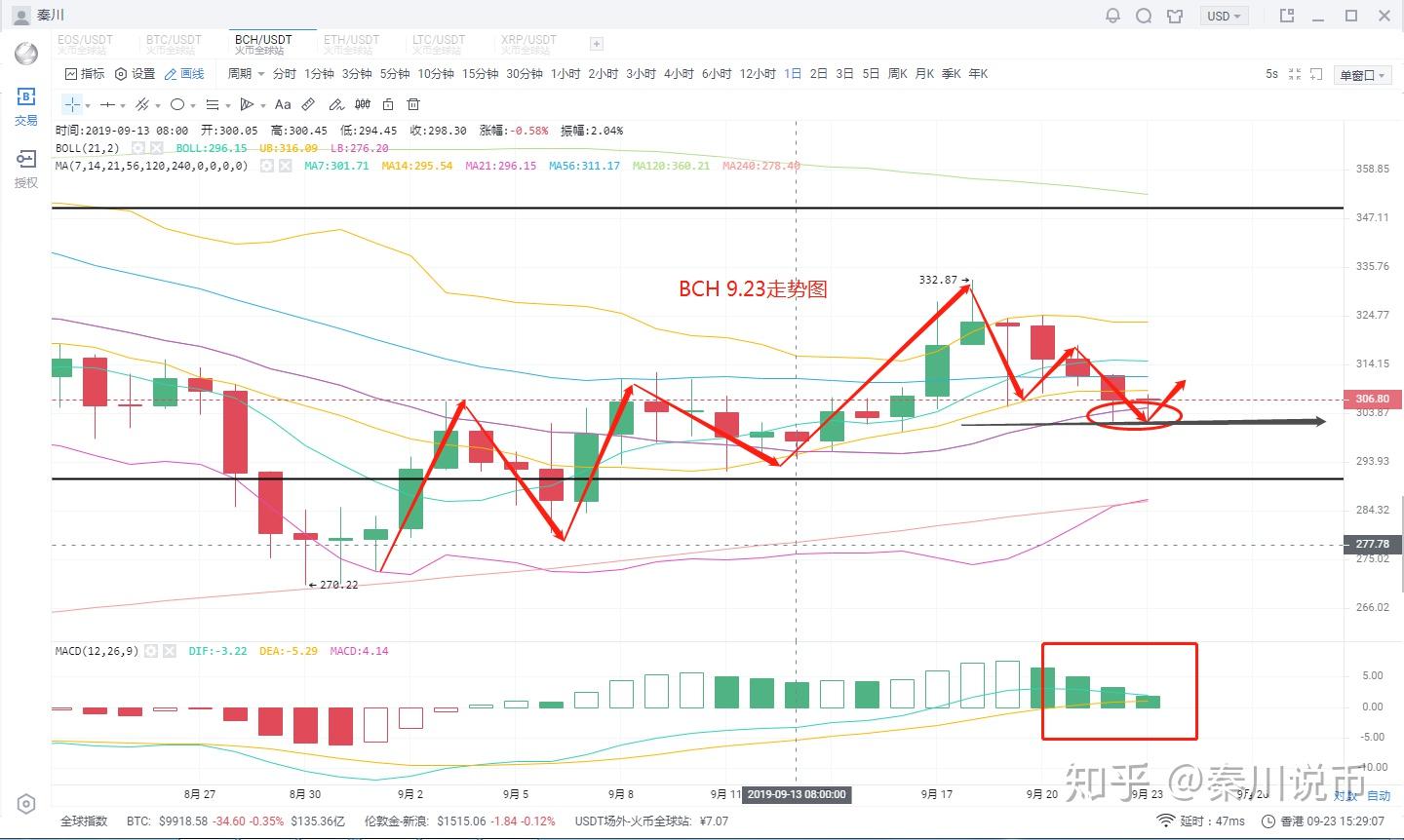The width and height of the screenshot is (1404, 840).
Task: Switch to XRP/USDT tab
Action: pyautogui.click(x=528, y=44)
